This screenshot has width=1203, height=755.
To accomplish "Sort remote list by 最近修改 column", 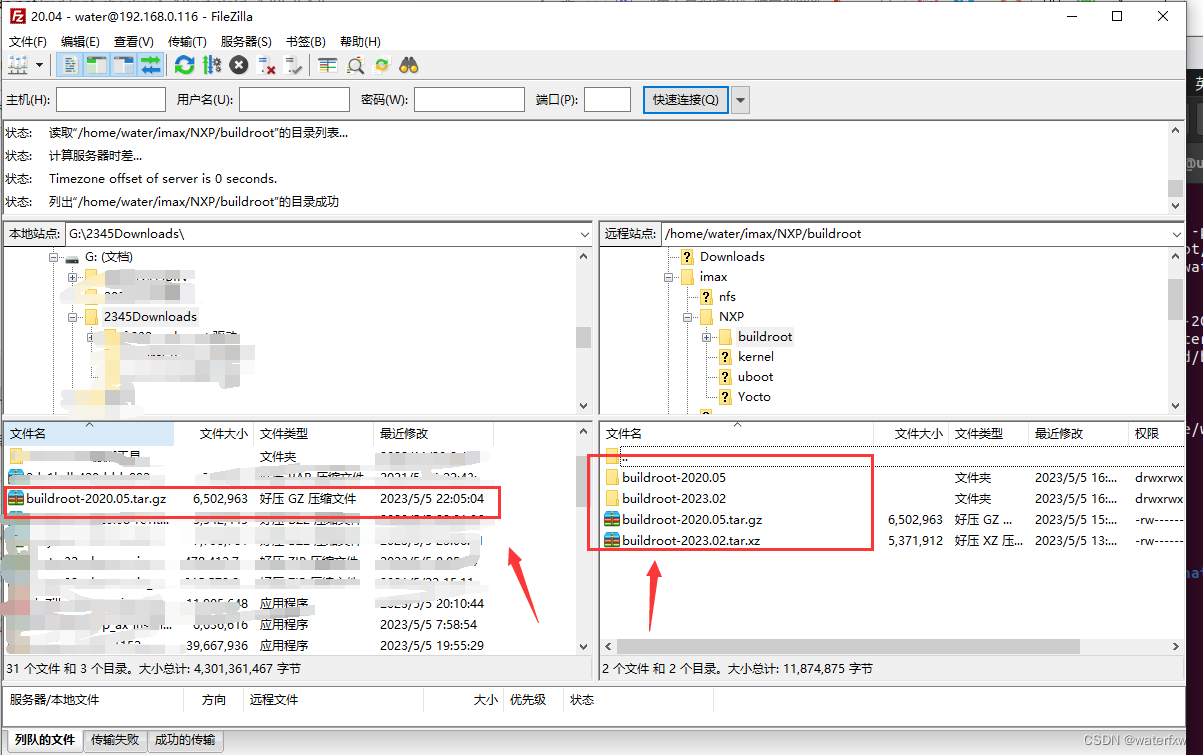I will pos(1079,433).
